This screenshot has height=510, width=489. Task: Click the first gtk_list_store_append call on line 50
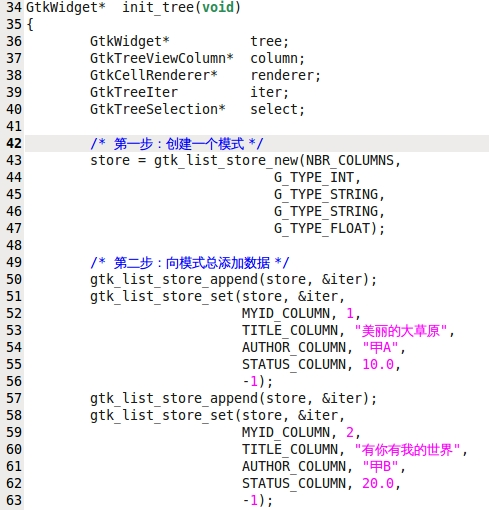point(174,280)
